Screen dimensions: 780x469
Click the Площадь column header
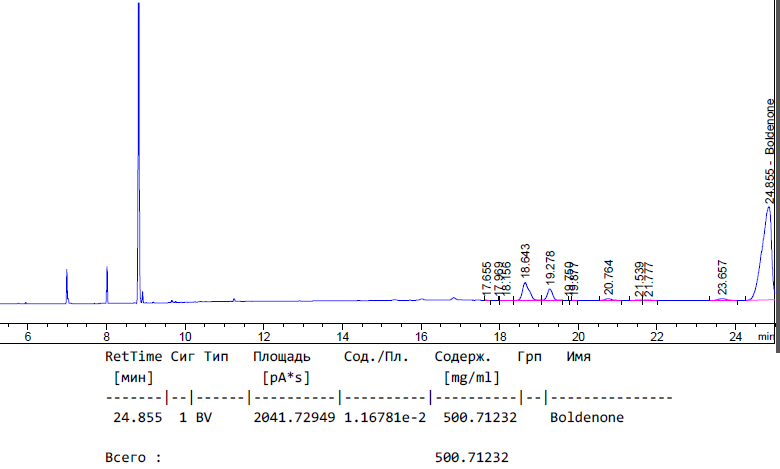(281, 356)
